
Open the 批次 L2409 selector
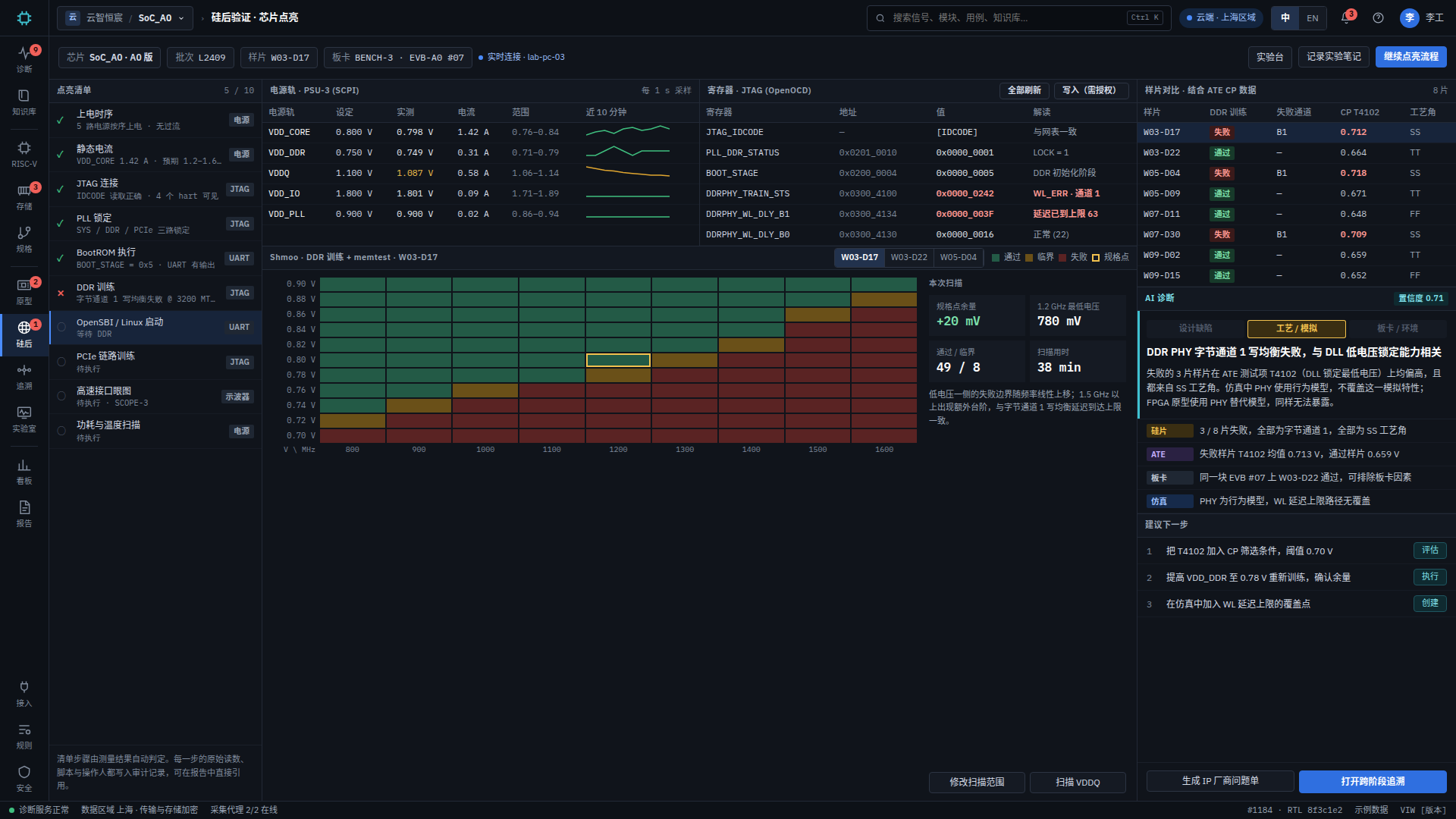(200, 57)
